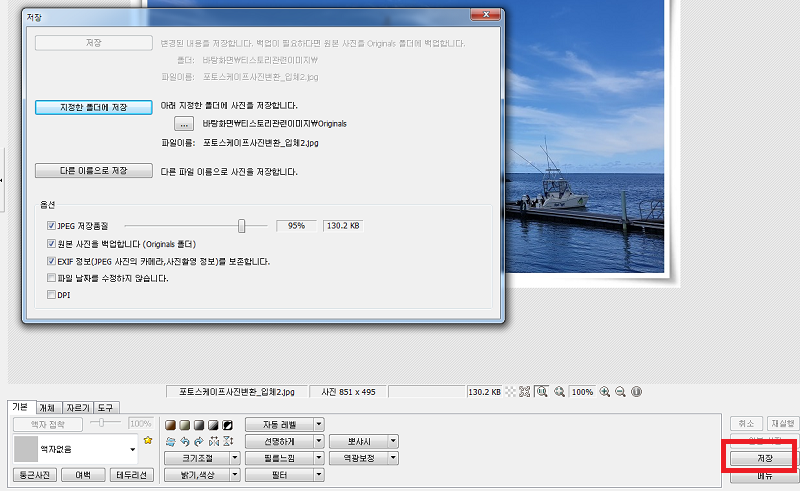Click 다른 이름으로 저장 button
Viewport: 800px width, 491px height.
94,170
